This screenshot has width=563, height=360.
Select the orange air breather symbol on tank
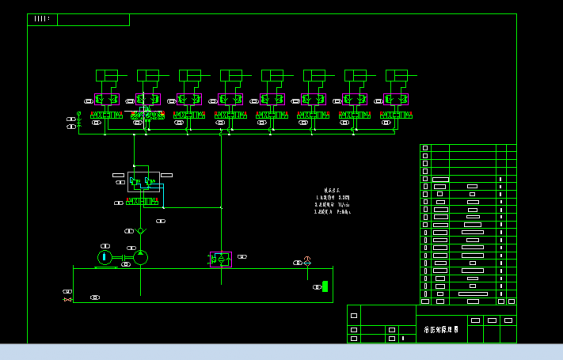tap(307, 261)
